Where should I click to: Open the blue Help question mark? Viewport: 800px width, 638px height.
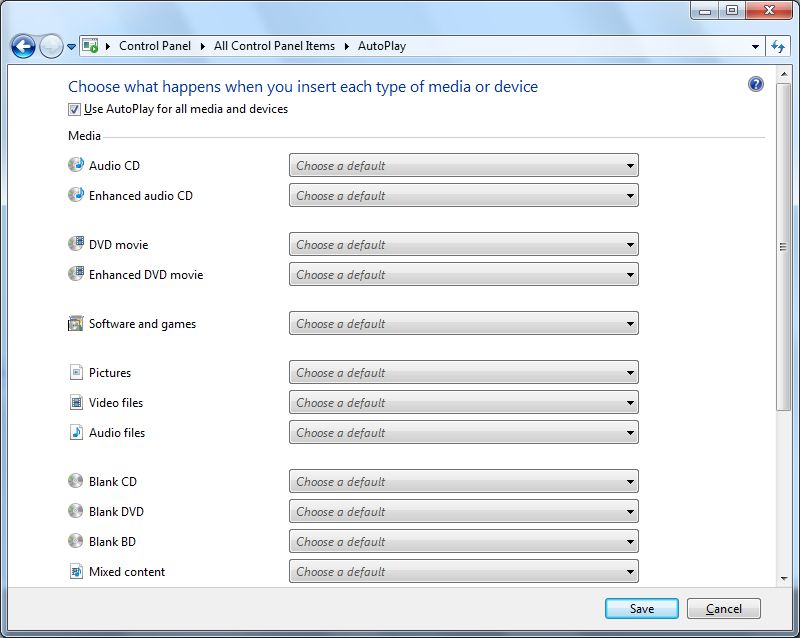(x=756, y=84)
